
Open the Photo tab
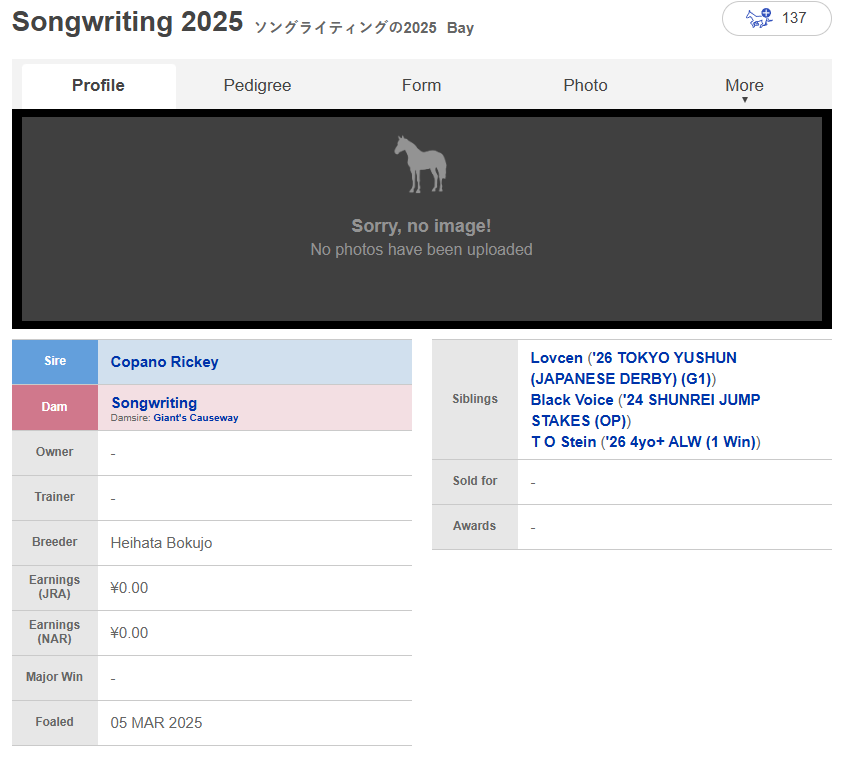(585, 85)
